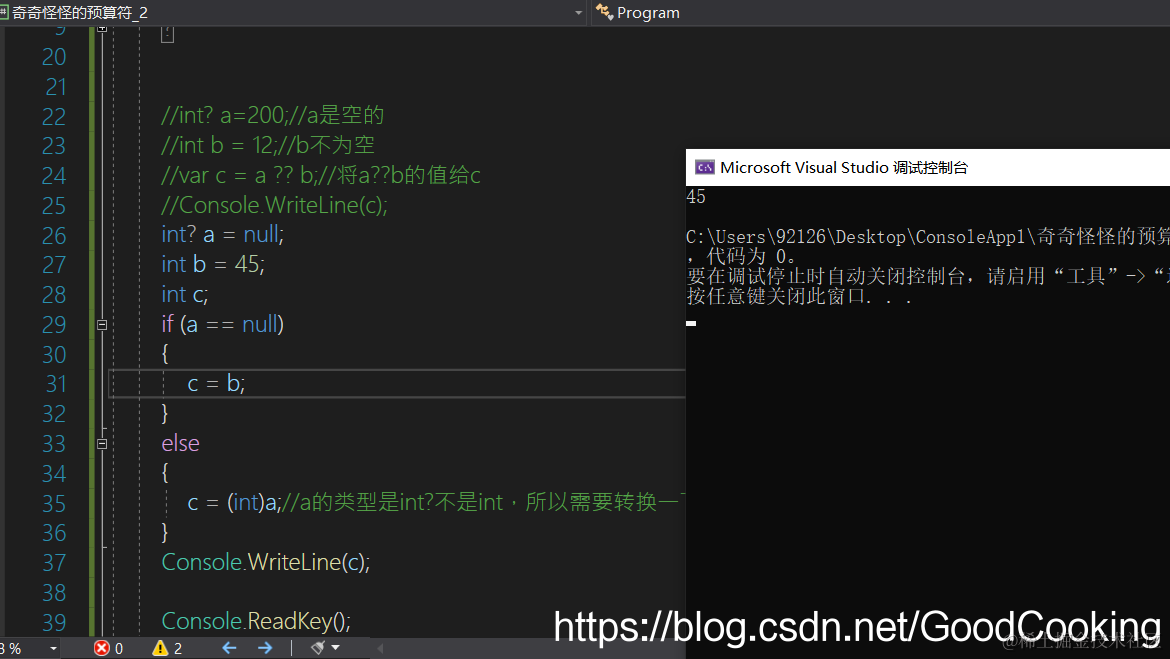Collapse the else block at line 33

coord(102,443)
